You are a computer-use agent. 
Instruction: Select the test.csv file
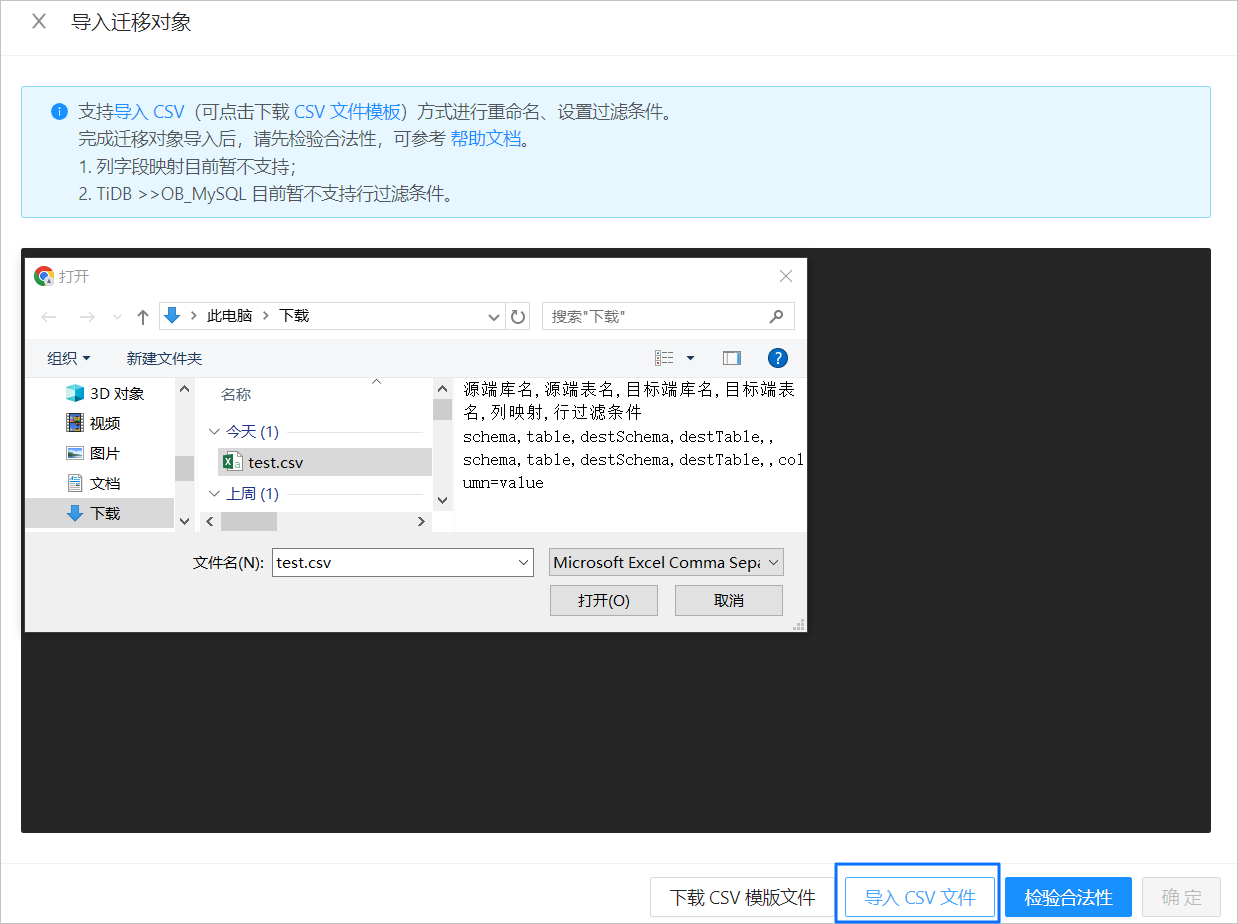[325, 462]
